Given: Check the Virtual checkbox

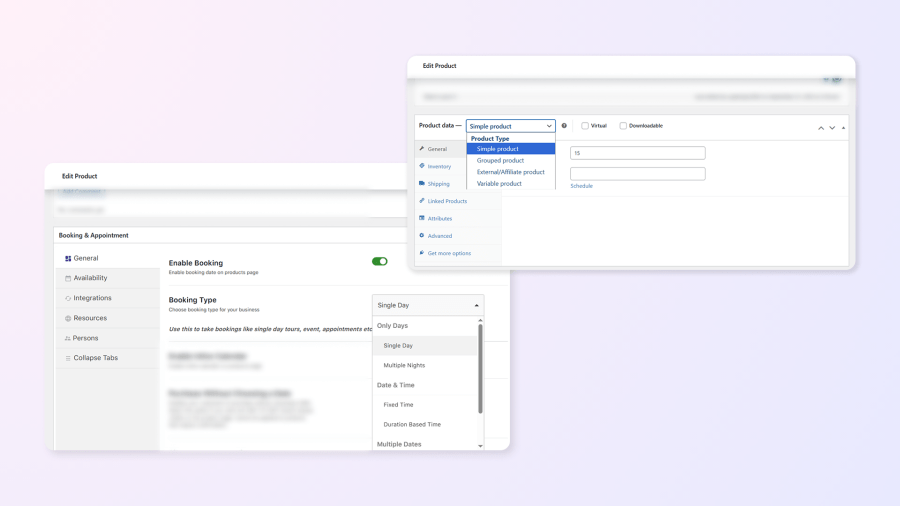Looking at the screenshot, I should click(585, 126).
